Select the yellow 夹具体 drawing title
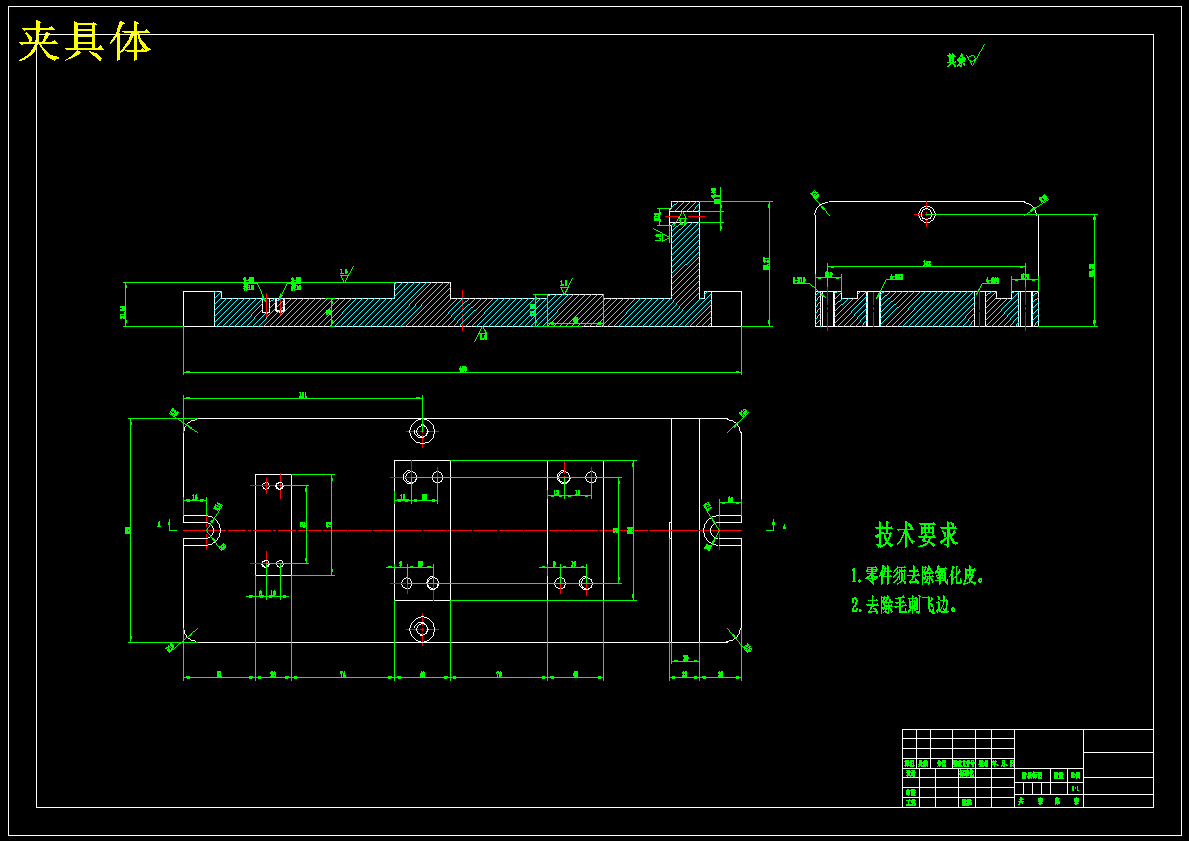1189x841 pixels. (85, 42)
